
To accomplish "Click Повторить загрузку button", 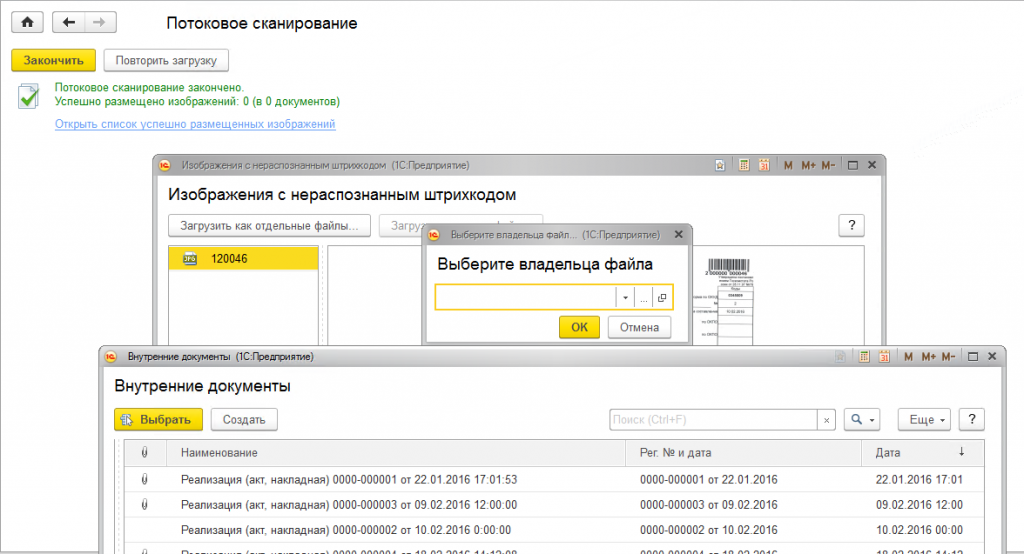I will click(x=166, y=60).
